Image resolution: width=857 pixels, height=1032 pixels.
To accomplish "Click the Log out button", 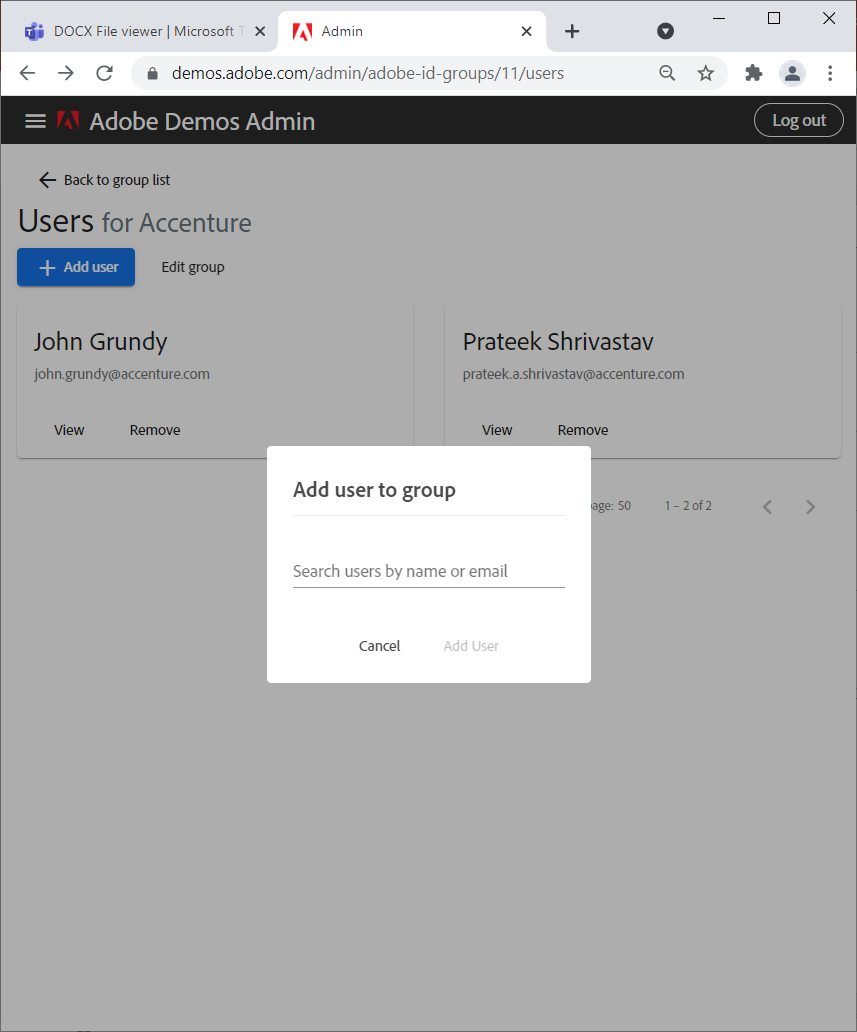I will [798, 120].
